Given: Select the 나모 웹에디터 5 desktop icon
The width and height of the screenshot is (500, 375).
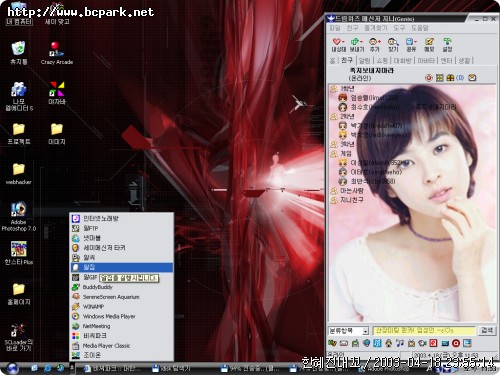Looking at the screenshot, I should click(19, 96).
